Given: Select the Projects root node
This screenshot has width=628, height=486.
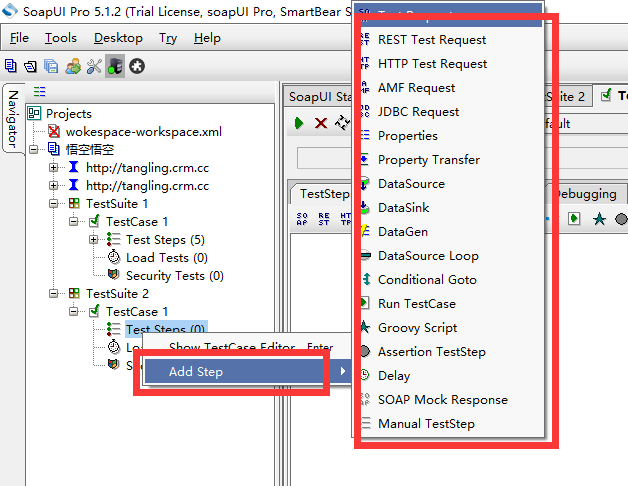Looking at the screenshot, I should pos(69,113).
